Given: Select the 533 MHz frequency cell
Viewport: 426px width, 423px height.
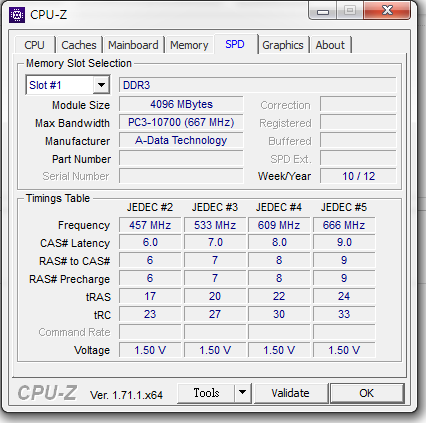Looking at the screenshot, I should (215, 225).
